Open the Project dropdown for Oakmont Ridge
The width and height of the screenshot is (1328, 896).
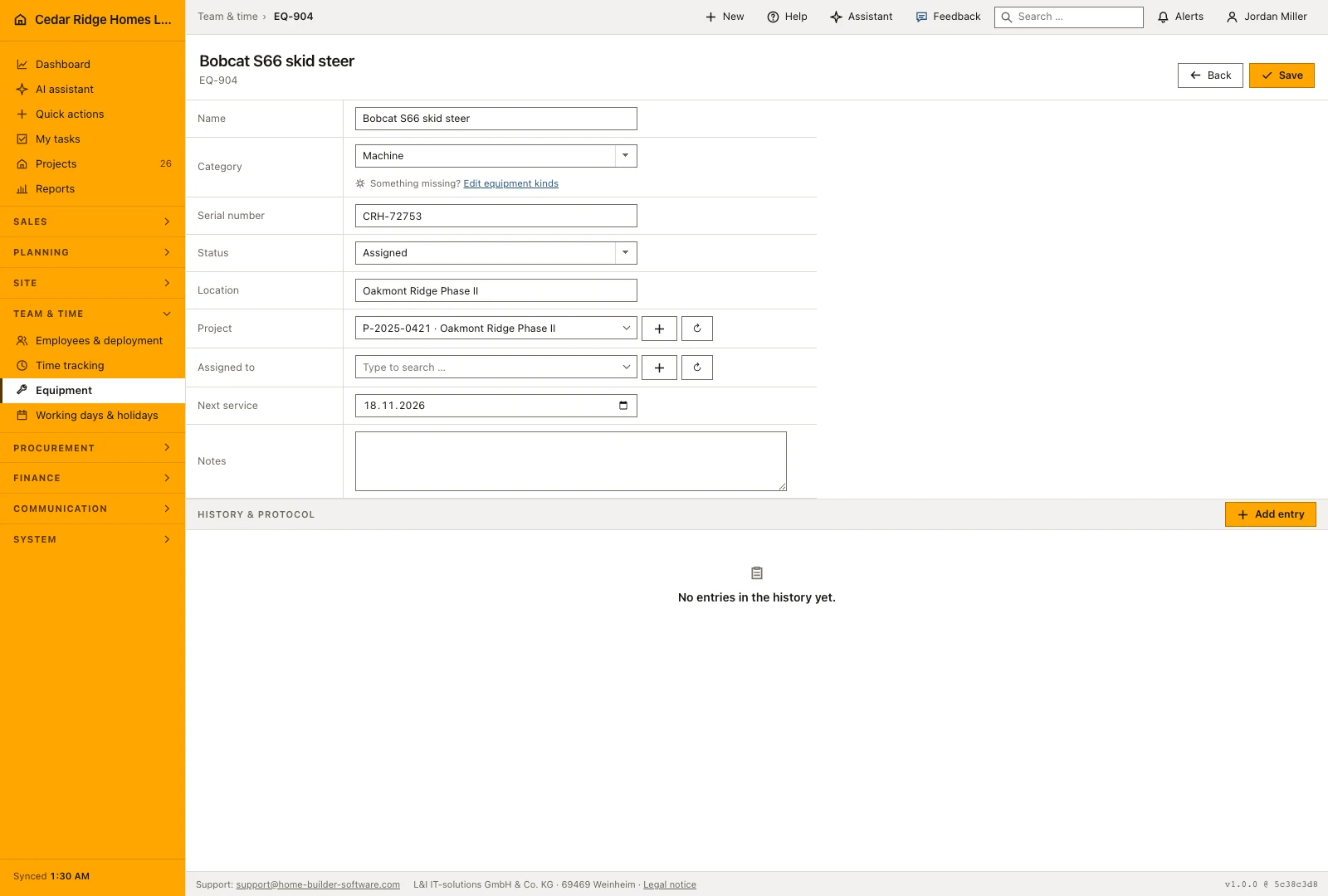pyautogui.click(x=496, y=329)
